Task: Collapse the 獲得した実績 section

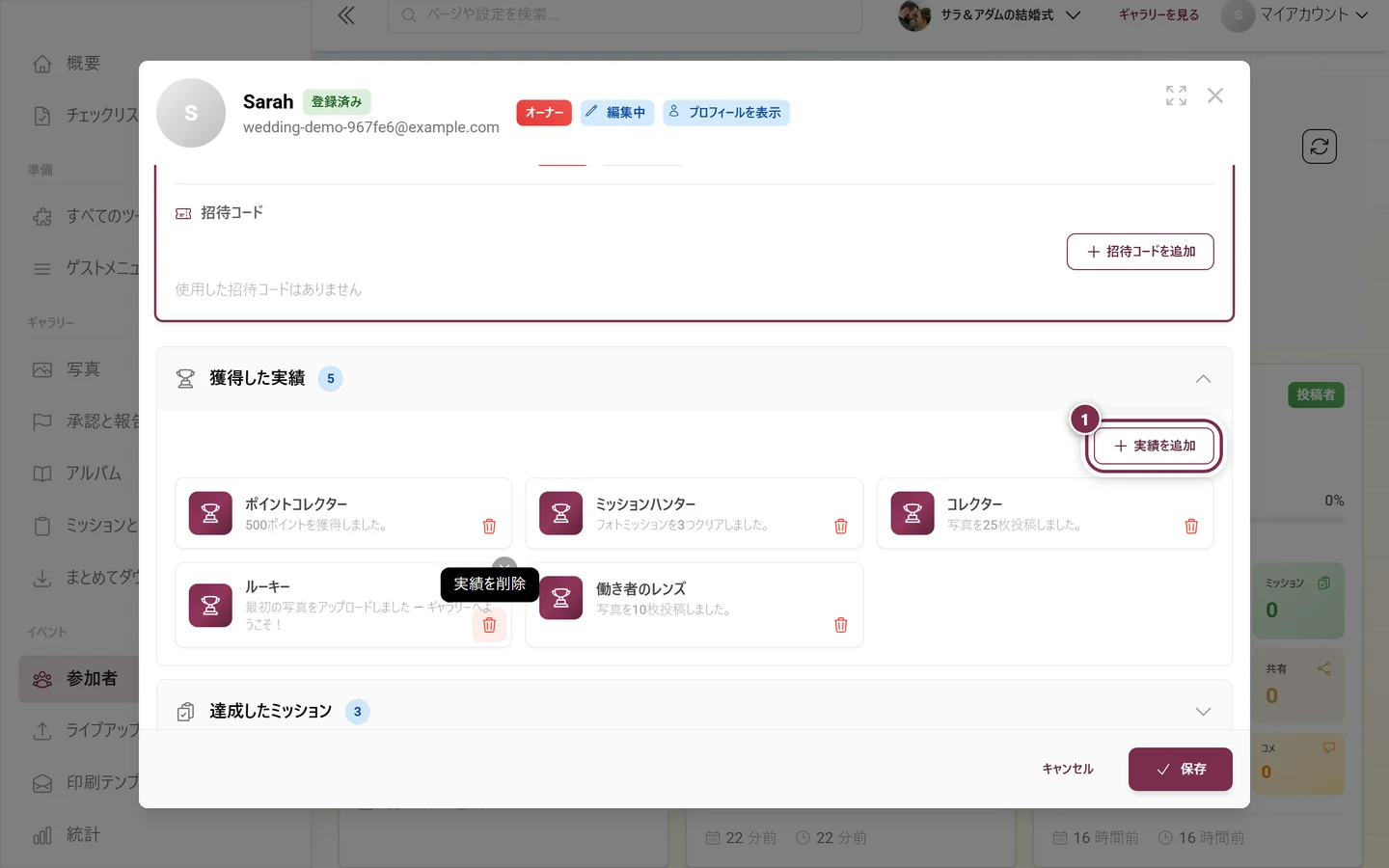Action: (x=1203, y=379)
